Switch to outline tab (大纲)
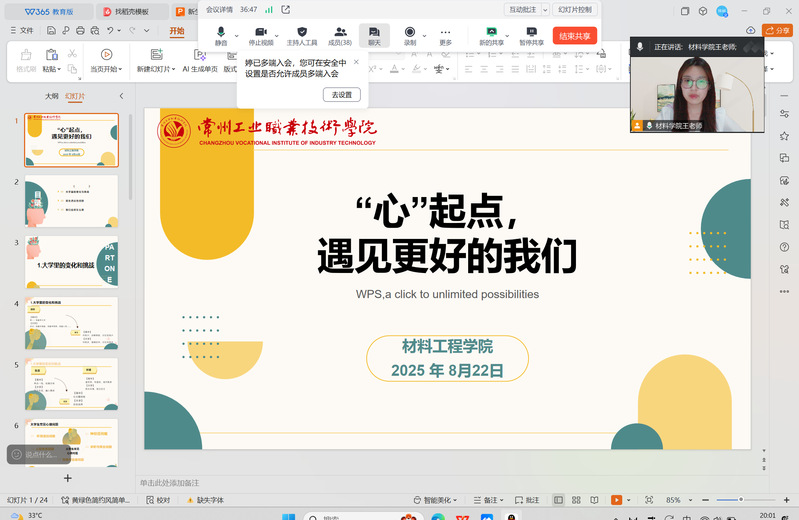799x520 pixels. coord(51,96)
